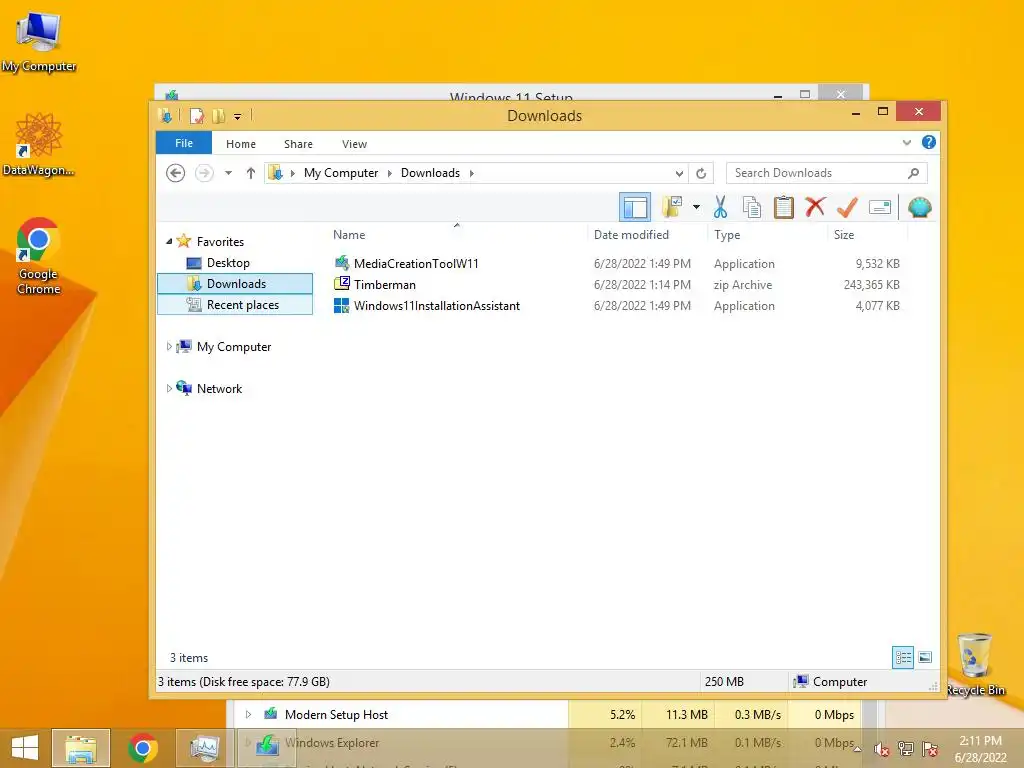
Task: Click the Rename icon in toolbar
Action: pyautogui.click(x=880, y=208)
